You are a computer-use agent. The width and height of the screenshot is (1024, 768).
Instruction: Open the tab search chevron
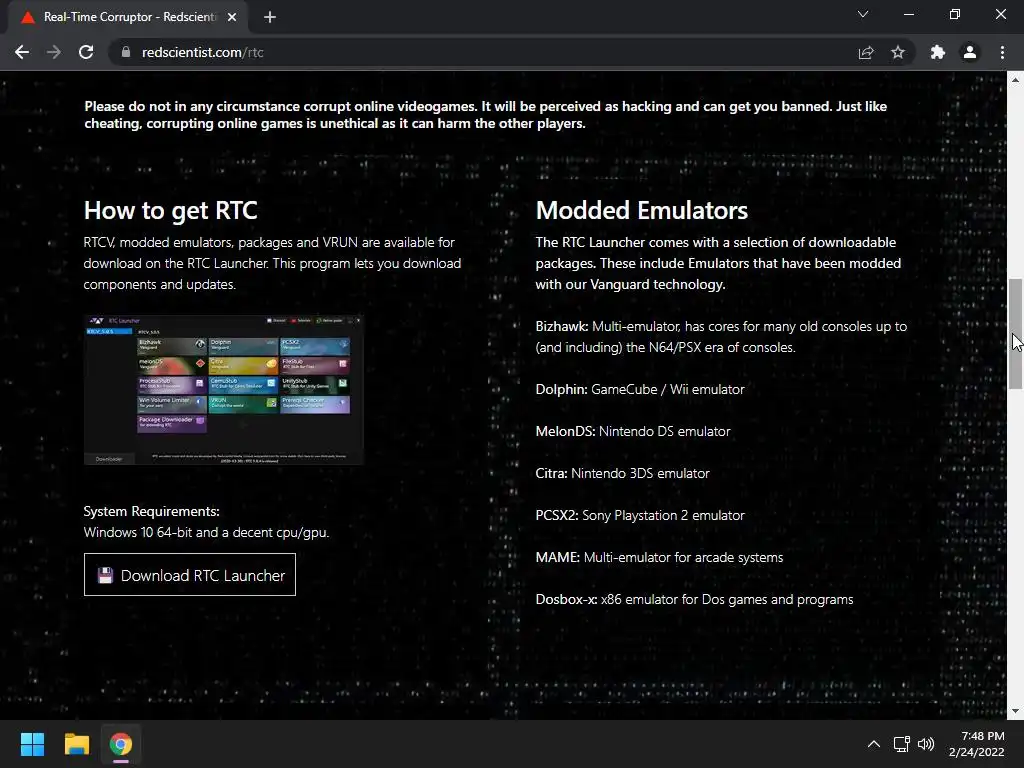pos(863,14)
